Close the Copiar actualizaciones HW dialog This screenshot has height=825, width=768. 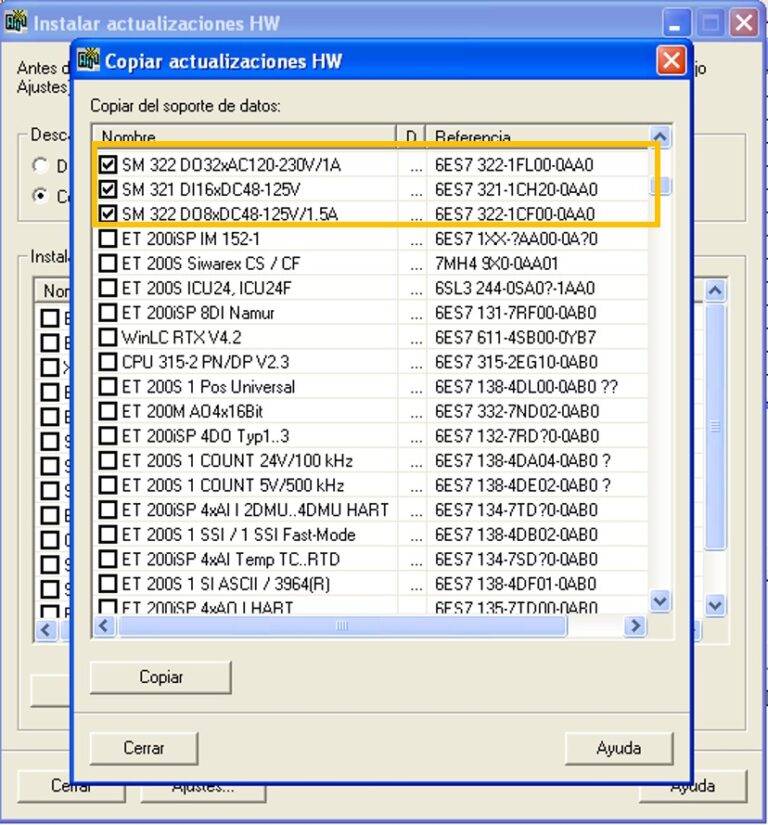pos(671,61)
